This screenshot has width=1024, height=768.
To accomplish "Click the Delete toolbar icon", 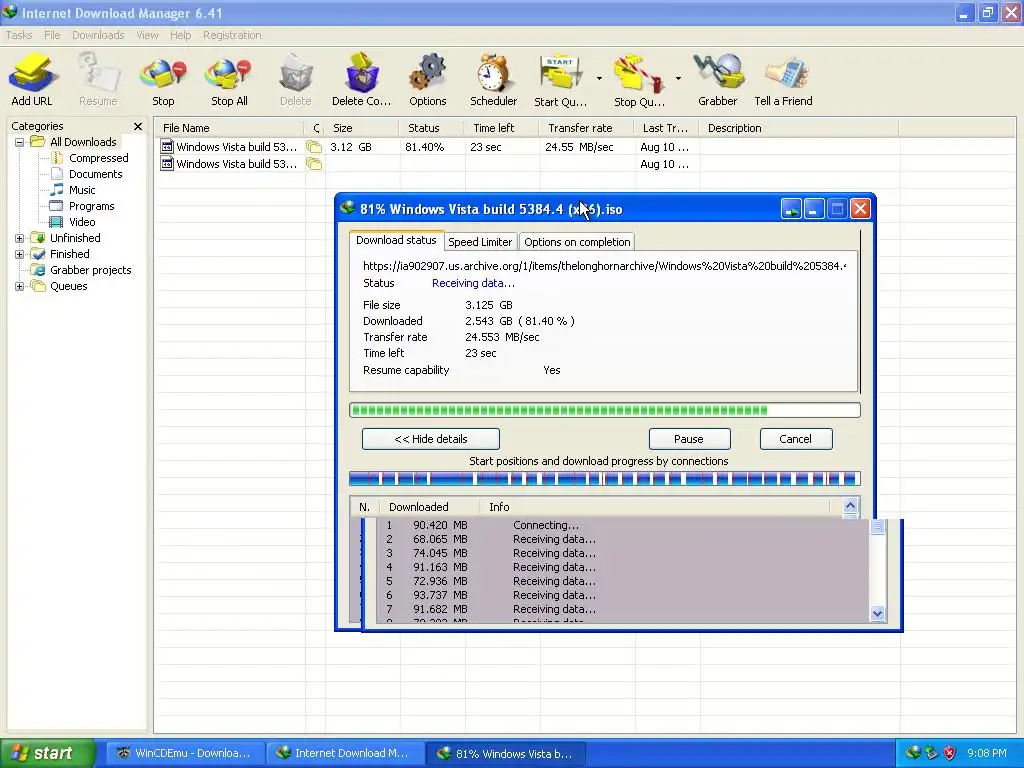I will point(295,80).
